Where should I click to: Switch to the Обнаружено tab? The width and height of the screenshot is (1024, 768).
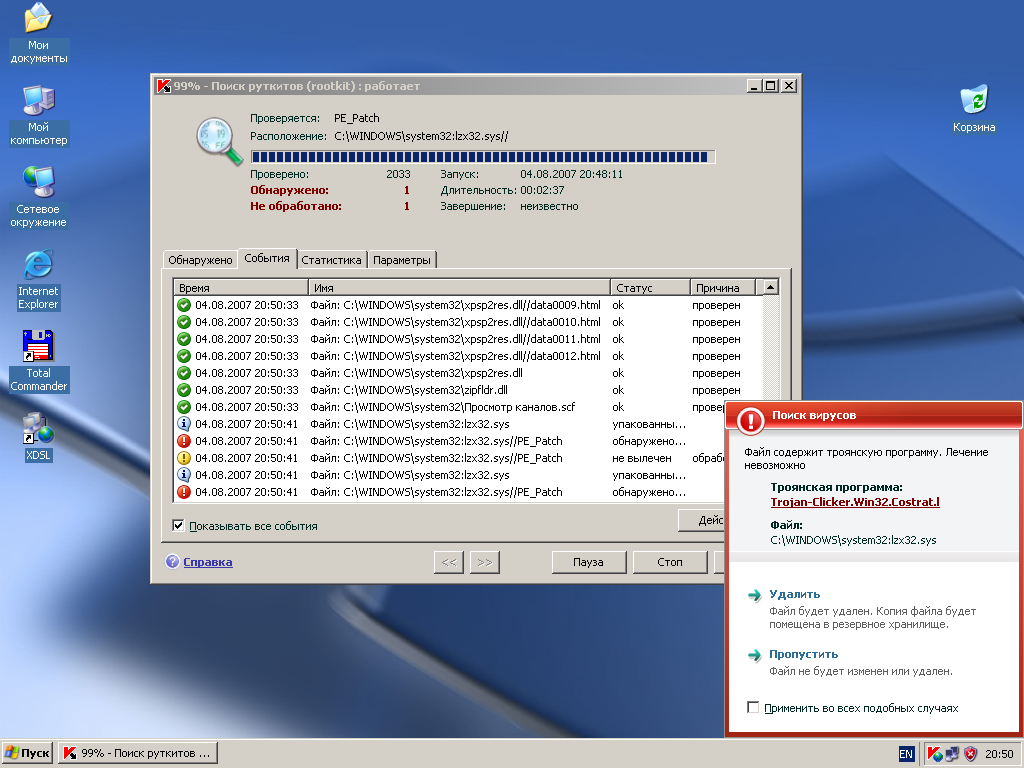200,260
